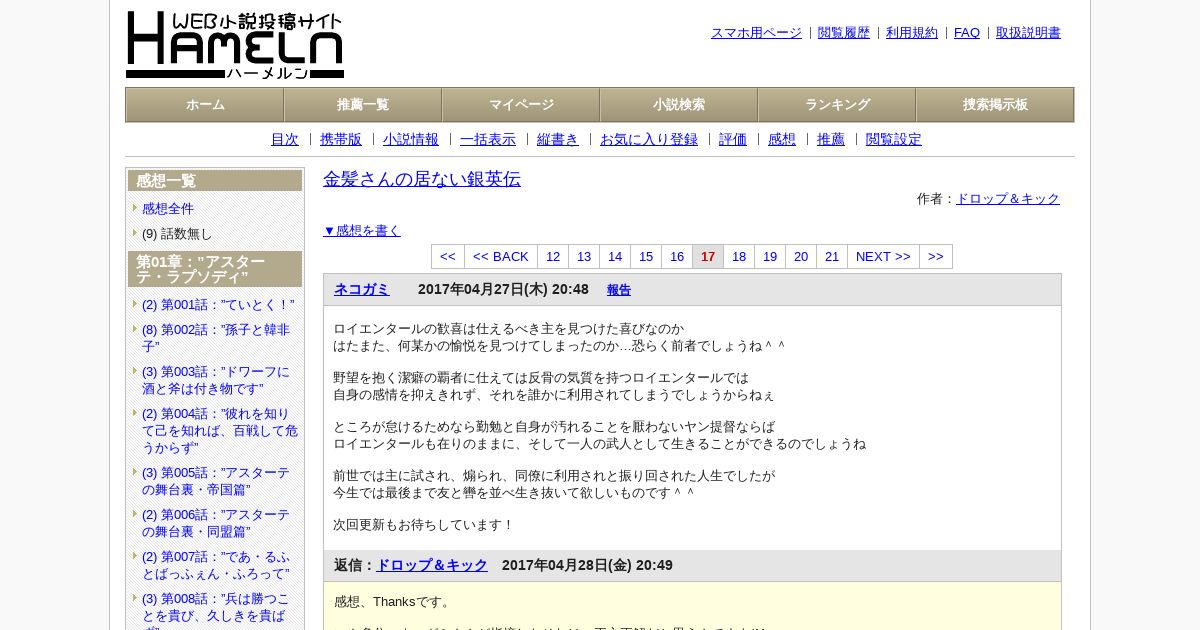
Task: Go to comment page 19
Action: [x=770, y=257]
